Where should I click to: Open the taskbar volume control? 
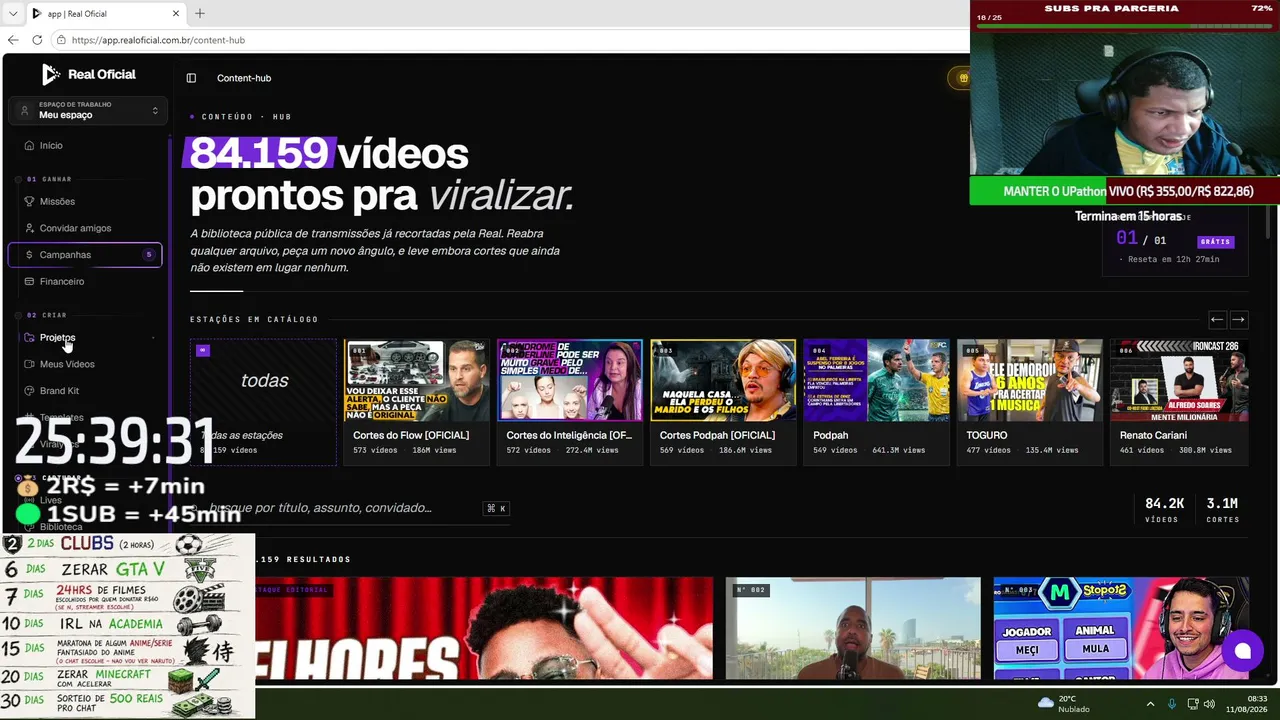(x=1209, y=704)
